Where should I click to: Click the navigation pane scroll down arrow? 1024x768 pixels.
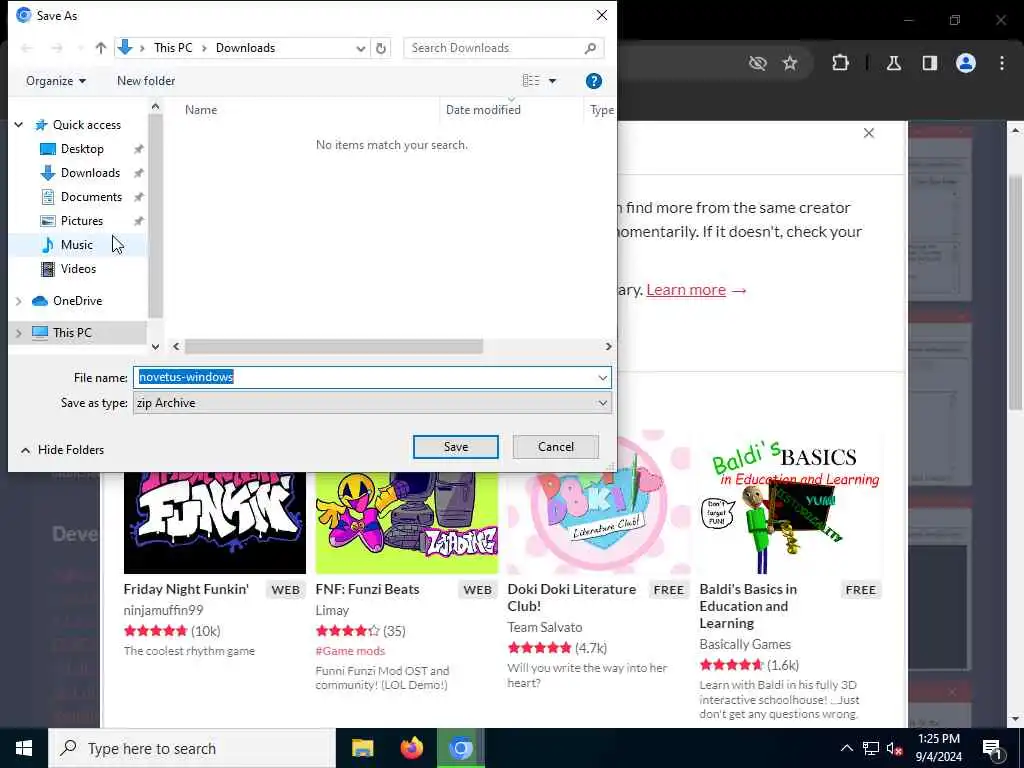155,347
